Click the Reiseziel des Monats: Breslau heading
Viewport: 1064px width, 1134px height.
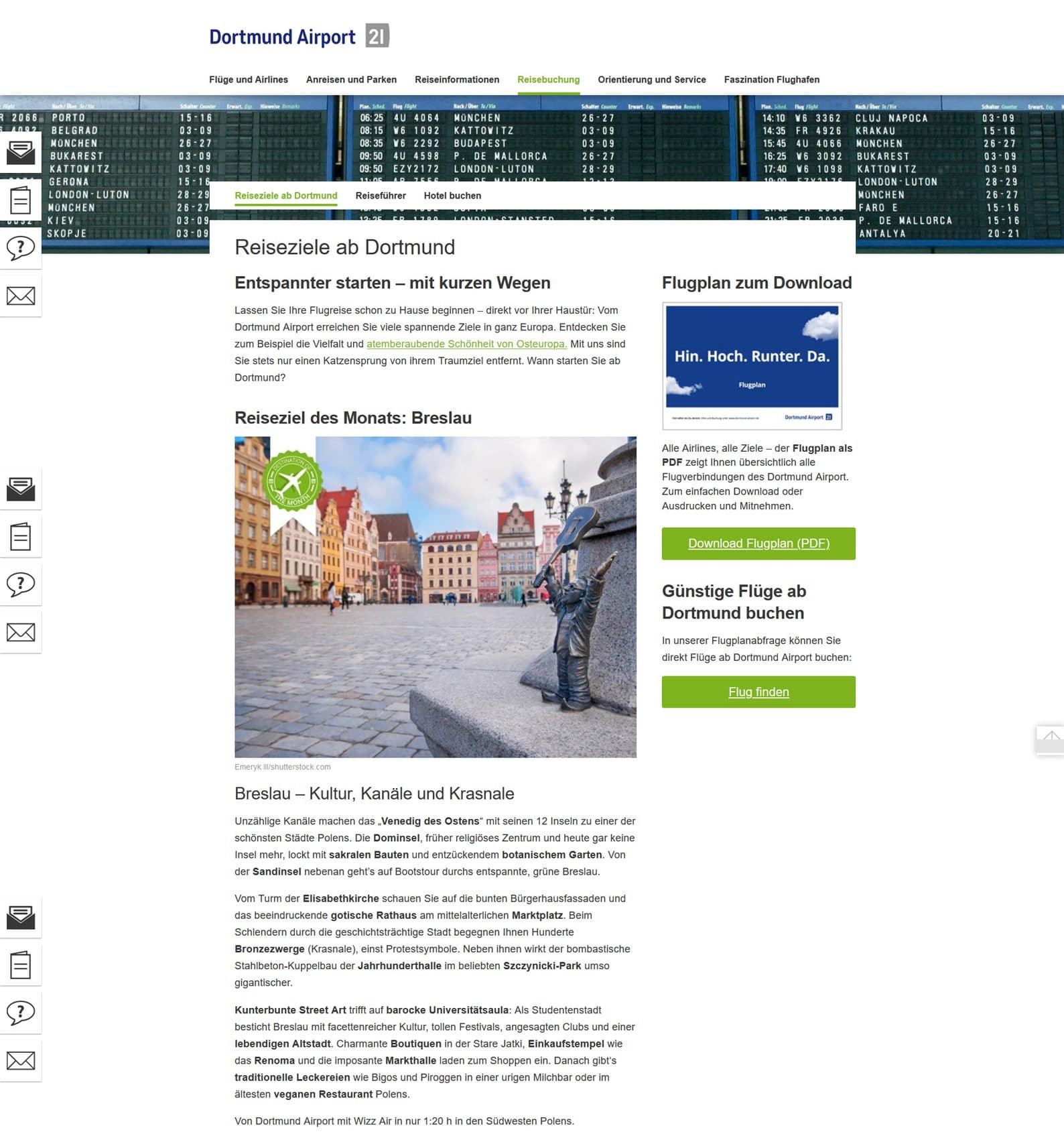click(x=353, y=418)
